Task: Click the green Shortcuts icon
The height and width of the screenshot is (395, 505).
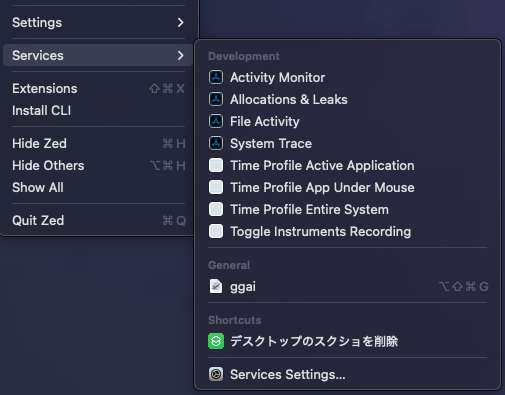Action: point(216,341)
